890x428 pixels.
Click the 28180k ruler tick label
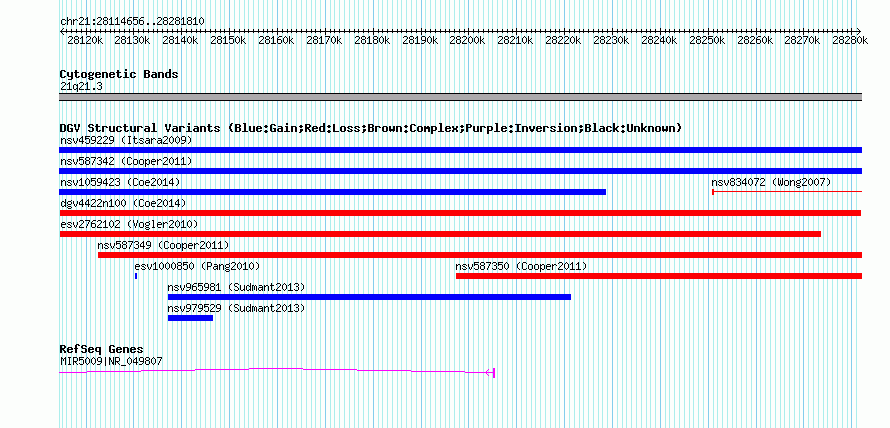click(x=372, y=40)
